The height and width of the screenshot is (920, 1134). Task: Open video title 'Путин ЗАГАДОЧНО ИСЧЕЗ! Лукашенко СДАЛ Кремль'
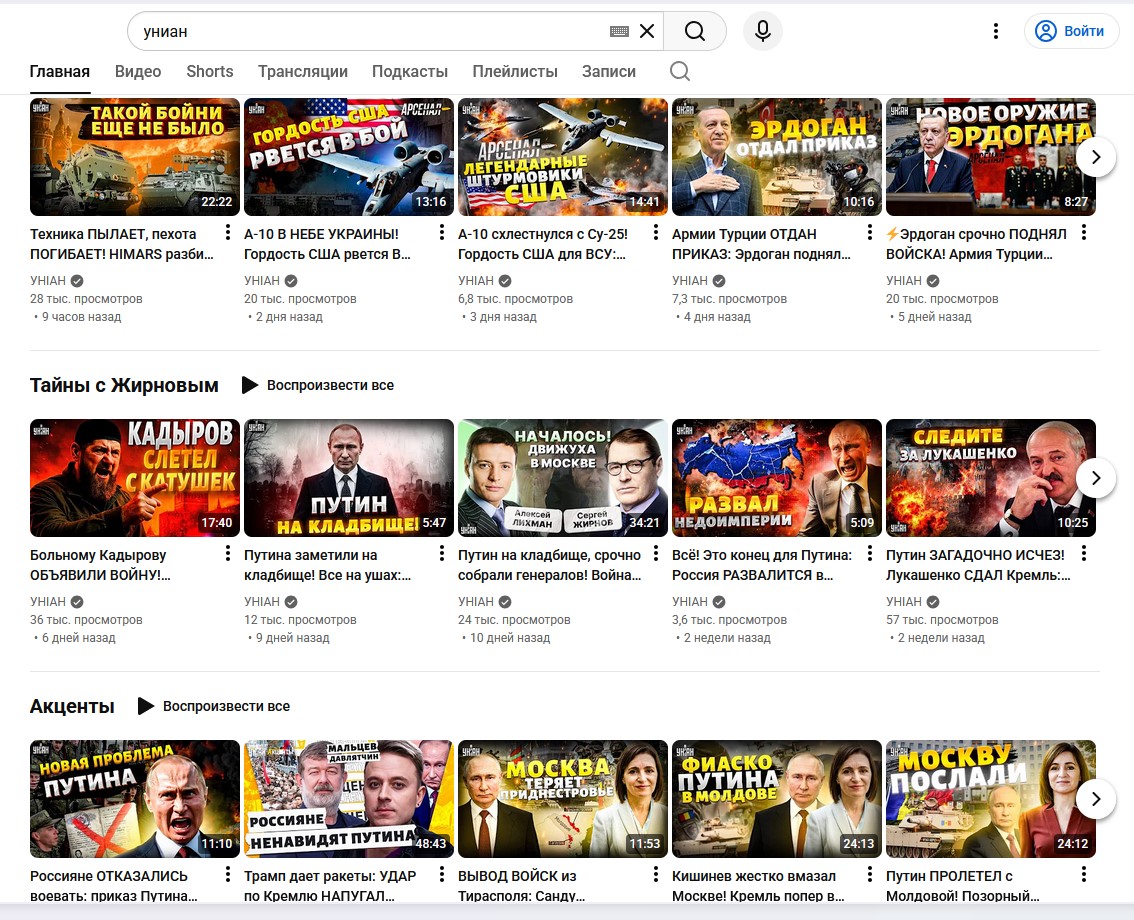(978, 565)
